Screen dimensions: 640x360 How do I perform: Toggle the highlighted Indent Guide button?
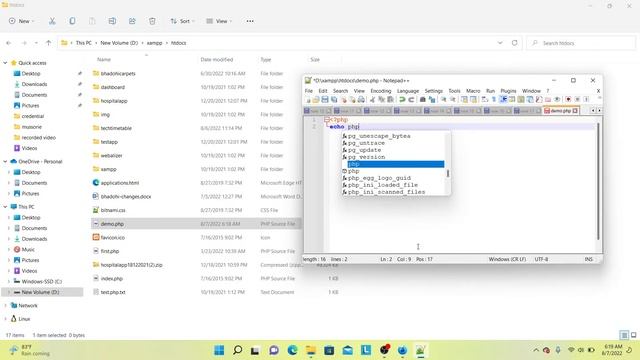[x=503, y=99]
